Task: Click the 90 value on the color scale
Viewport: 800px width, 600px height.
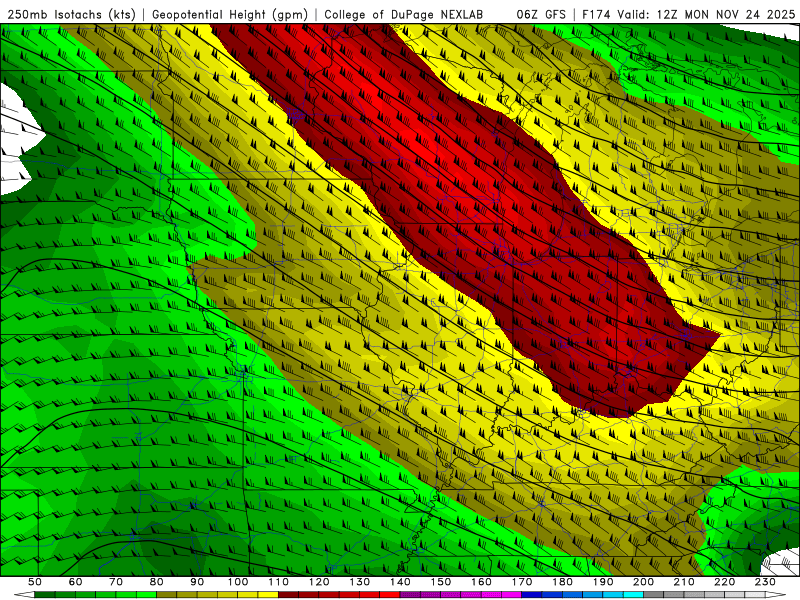Action: 197,582
